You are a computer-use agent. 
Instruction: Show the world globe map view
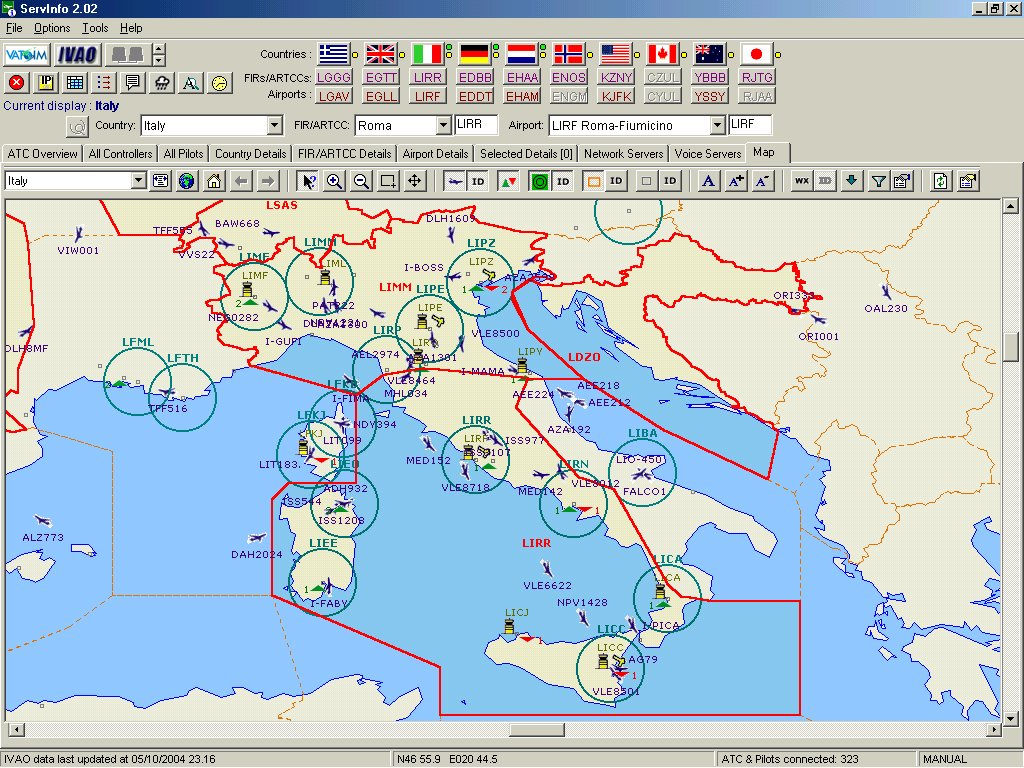pyautogui.click(x=187, y=181)
